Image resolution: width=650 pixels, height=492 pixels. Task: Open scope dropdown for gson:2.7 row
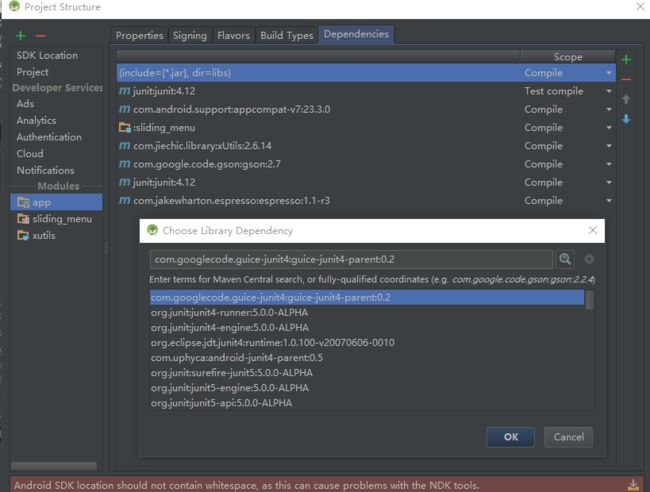[x=609, y=164]
